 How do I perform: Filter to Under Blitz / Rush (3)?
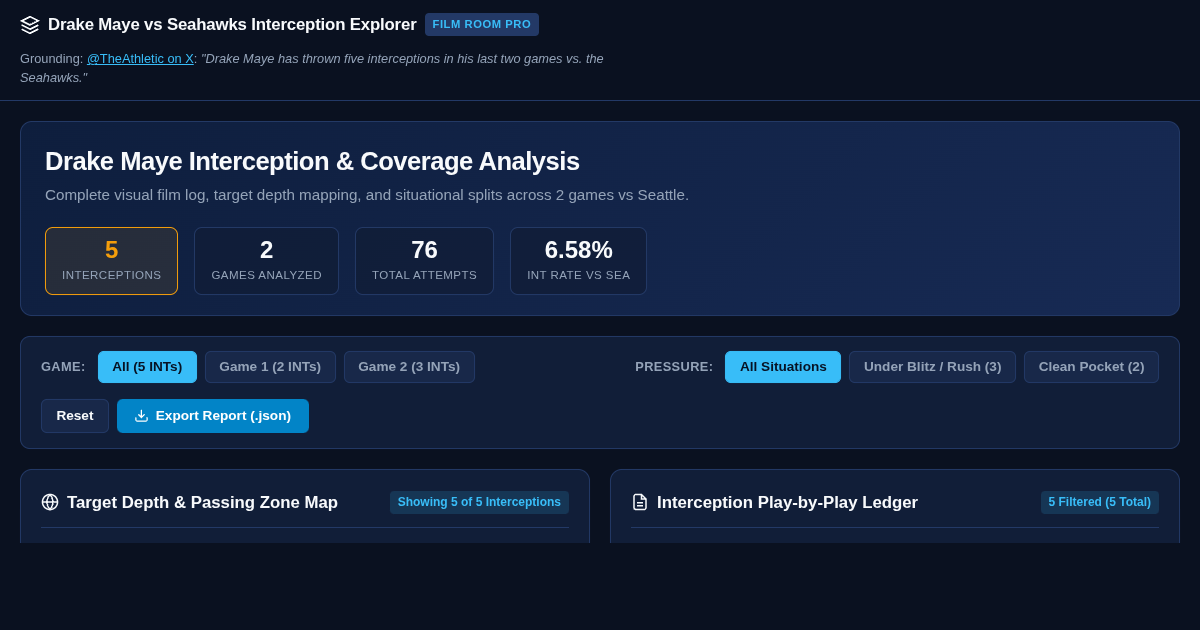click(x=932, y=367)
